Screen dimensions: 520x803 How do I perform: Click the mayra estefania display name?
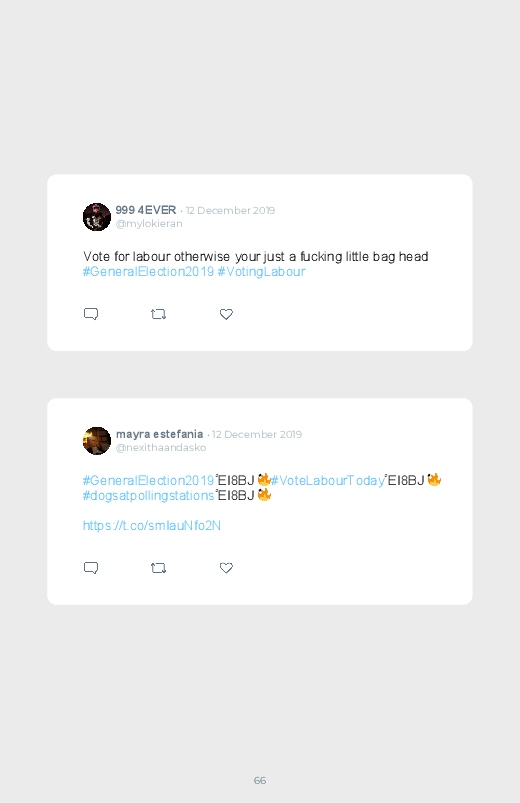click(159, 434)
